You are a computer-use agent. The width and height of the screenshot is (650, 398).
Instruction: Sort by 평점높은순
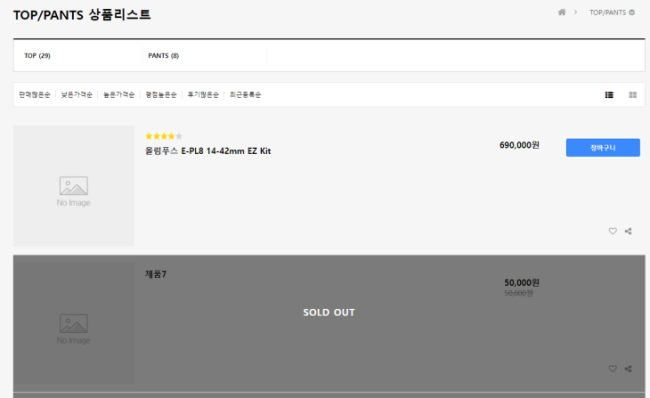[x=161, y=95]
